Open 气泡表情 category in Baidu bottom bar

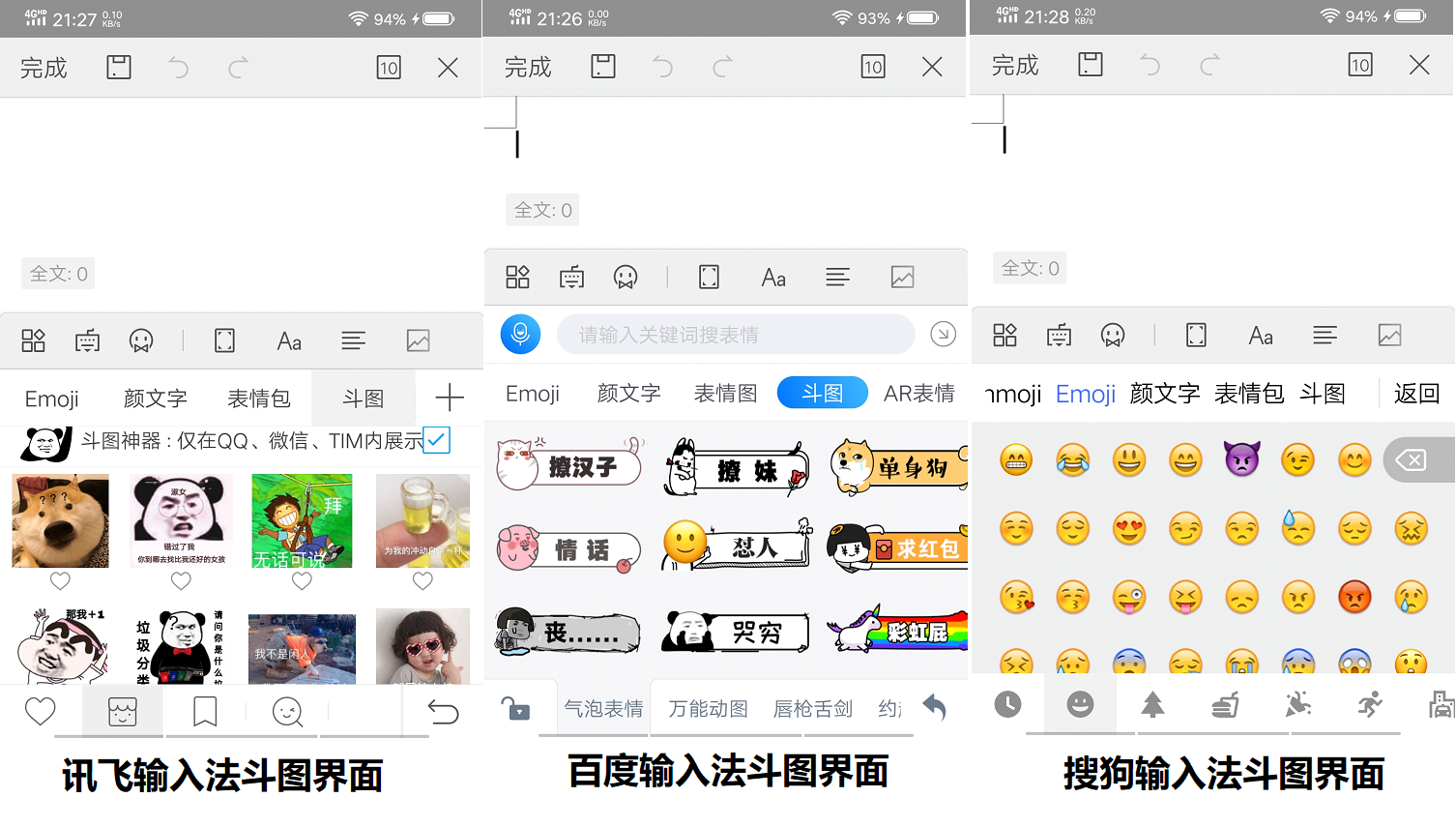(604, 709)
